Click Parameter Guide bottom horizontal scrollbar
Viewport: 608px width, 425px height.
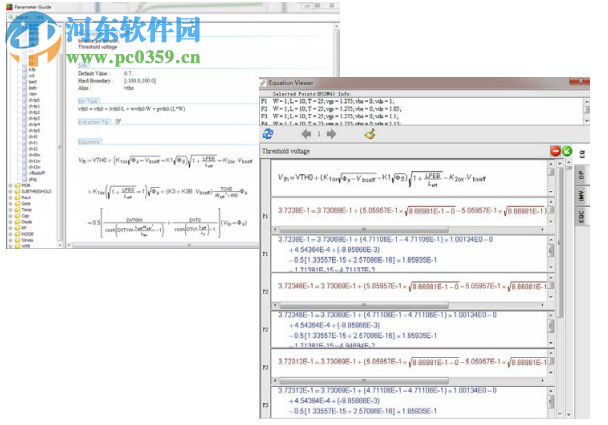click(x=165, y=245)
